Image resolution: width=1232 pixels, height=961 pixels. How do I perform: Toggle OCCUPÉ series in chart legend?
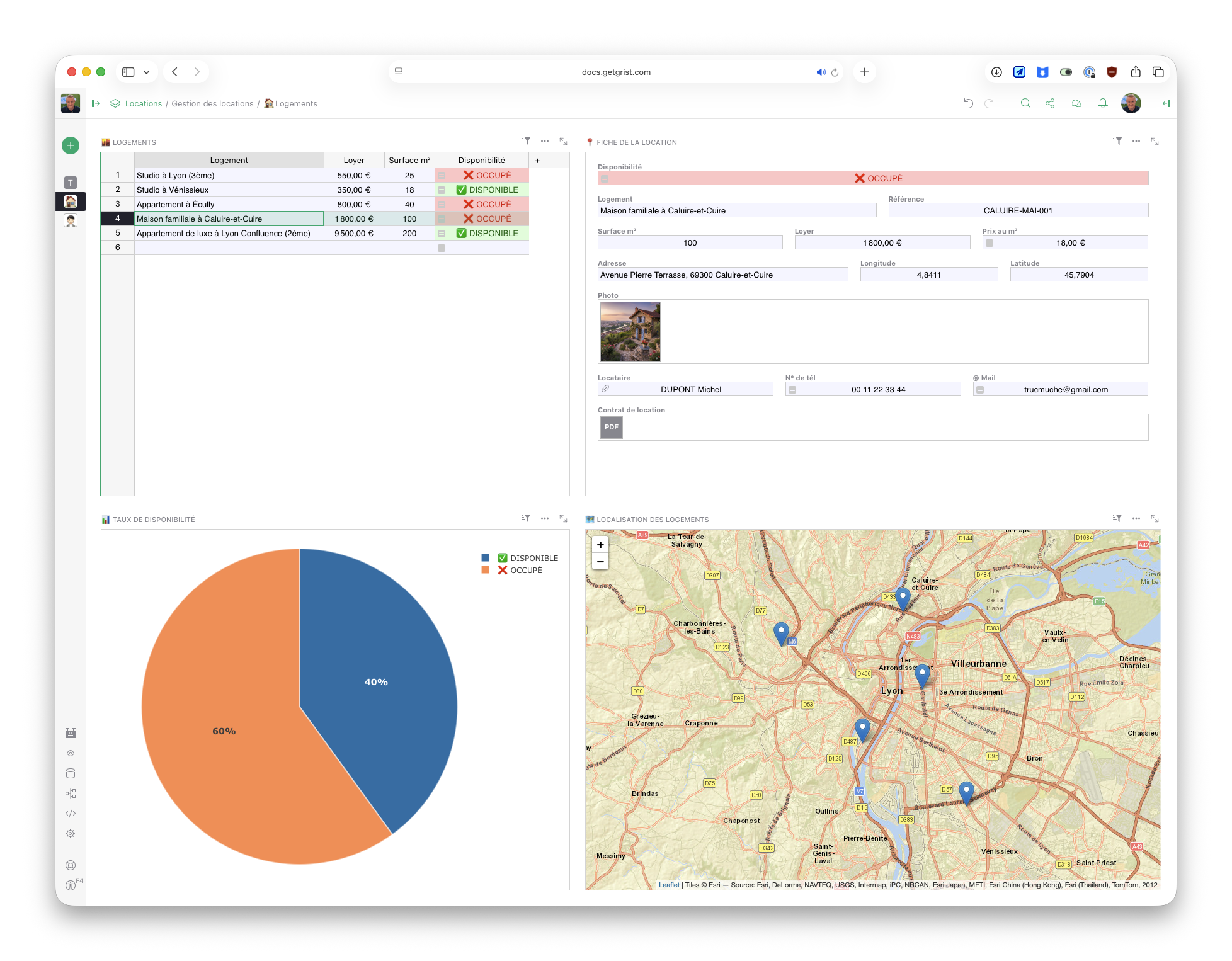(520, 570)
